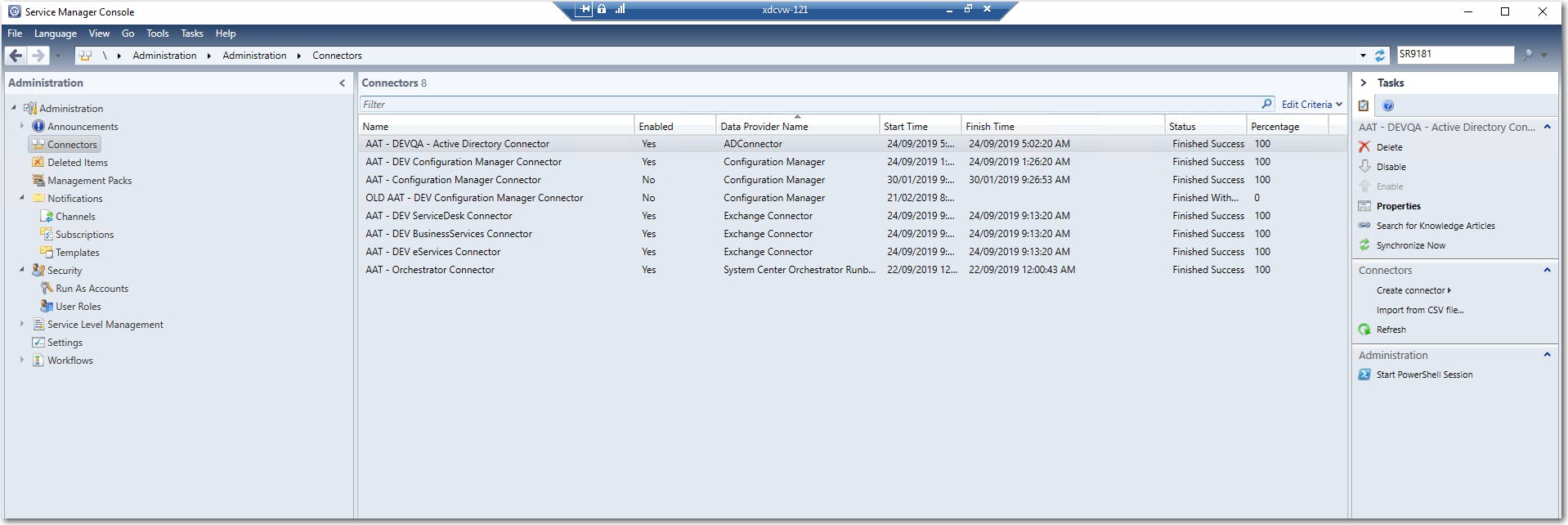1568x525 pixels.
Task: Click Search for Knowledge Articles link
Action: [1436, 226]
